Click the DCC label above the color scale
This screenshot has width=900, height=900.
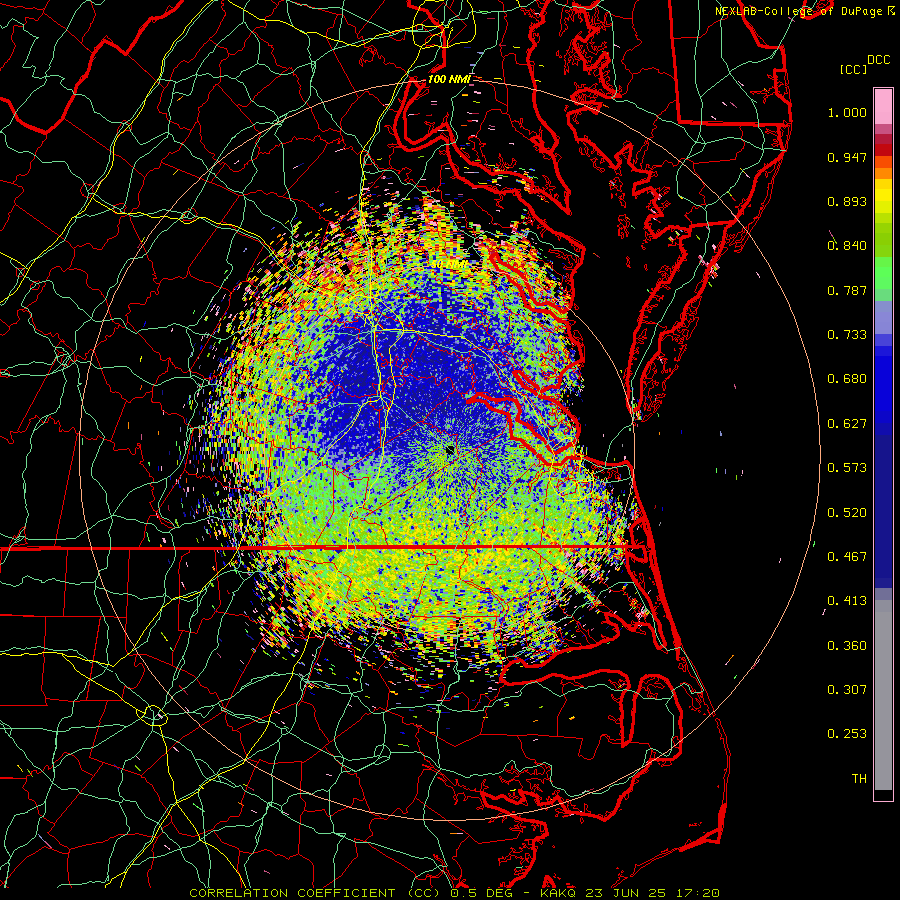878,60
